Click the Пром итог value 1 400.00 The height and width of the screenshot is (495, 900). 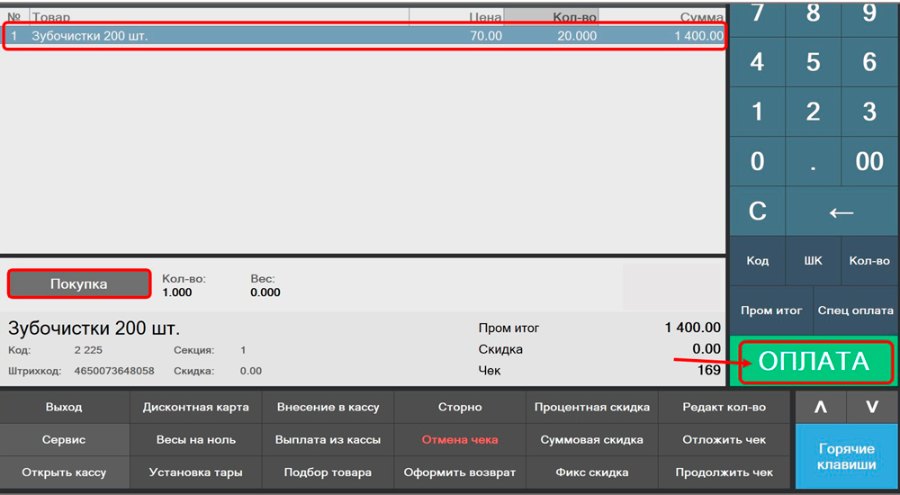[693, 327]
